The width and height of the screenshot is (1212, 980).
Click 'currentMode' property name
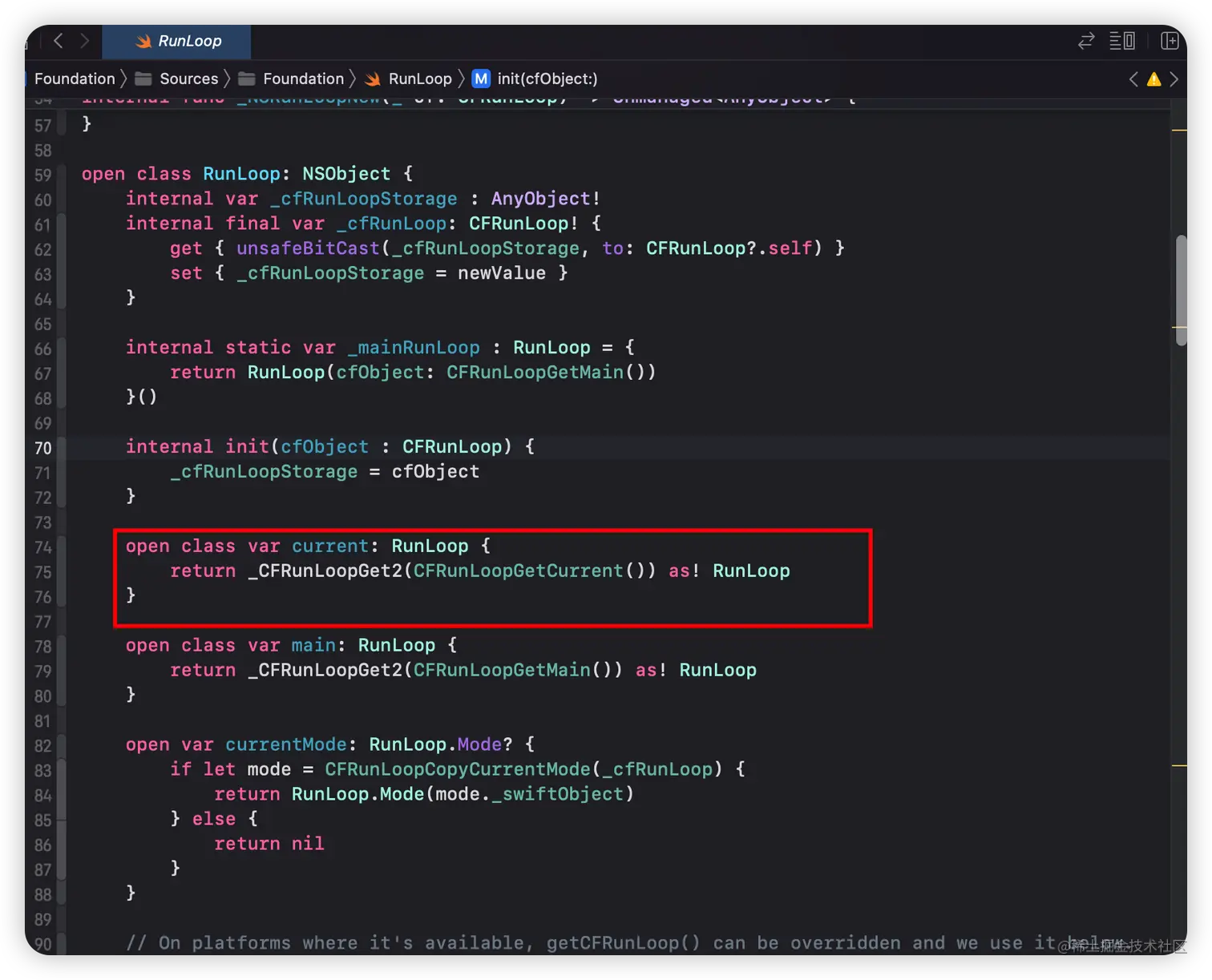pos(286,745)
